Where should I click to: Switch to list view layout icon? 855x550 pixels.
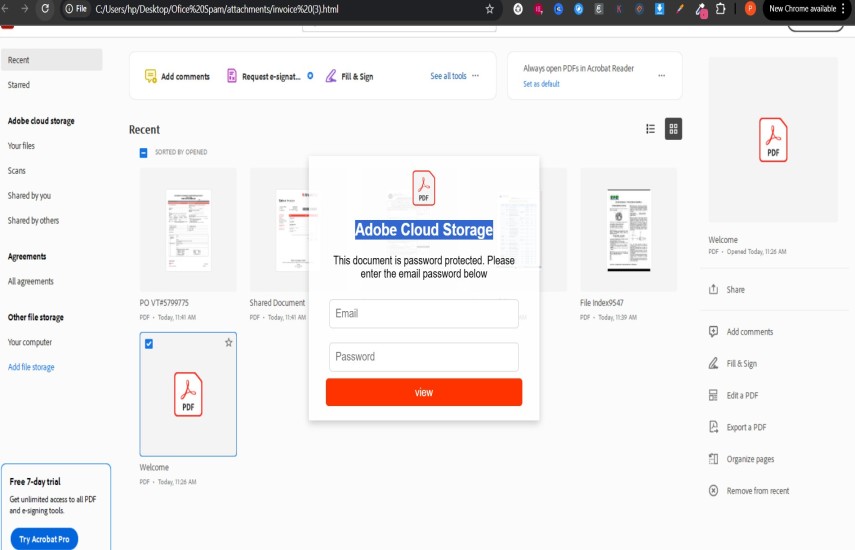(650, 129)
